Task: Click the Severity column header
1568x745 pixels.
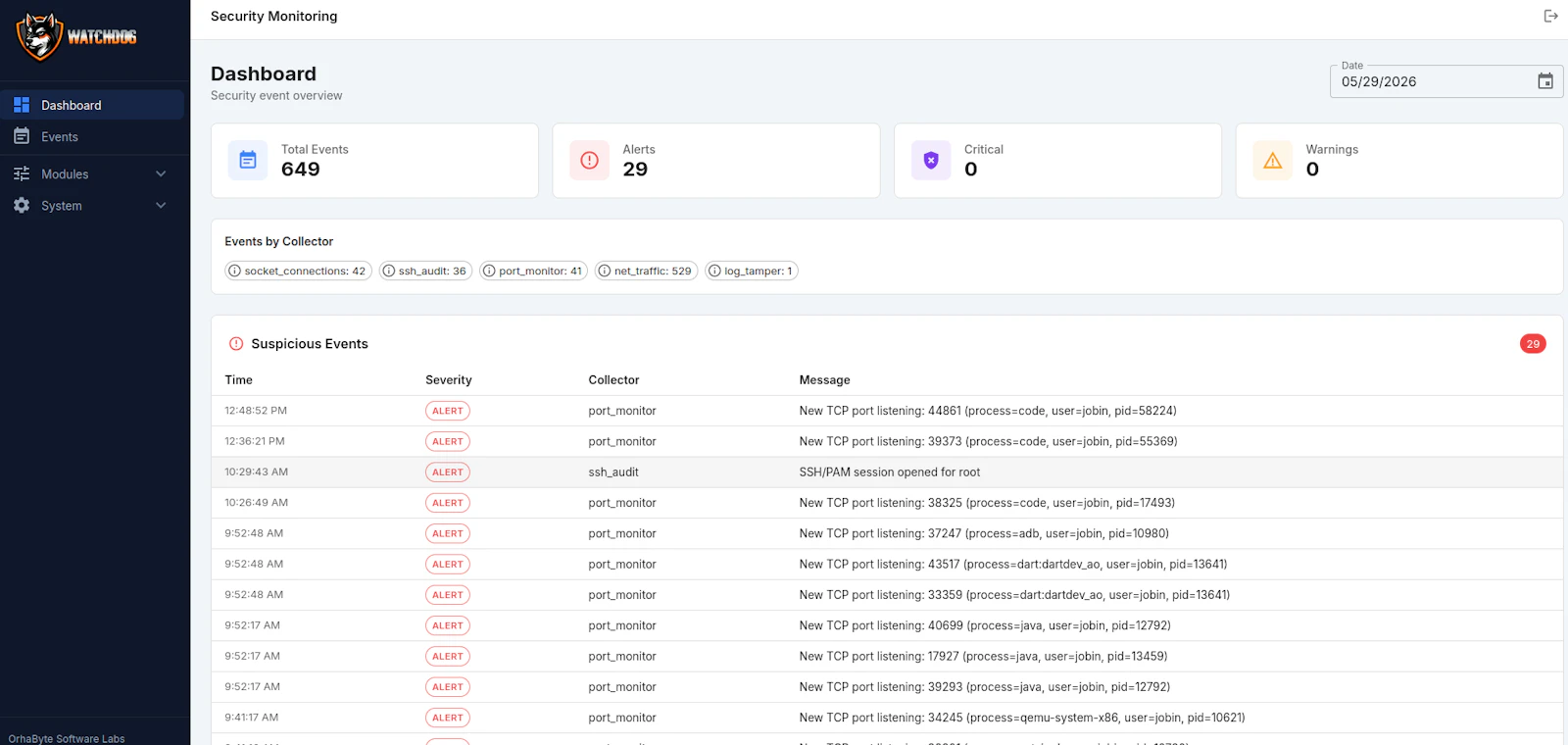Action: coord(449,379)
